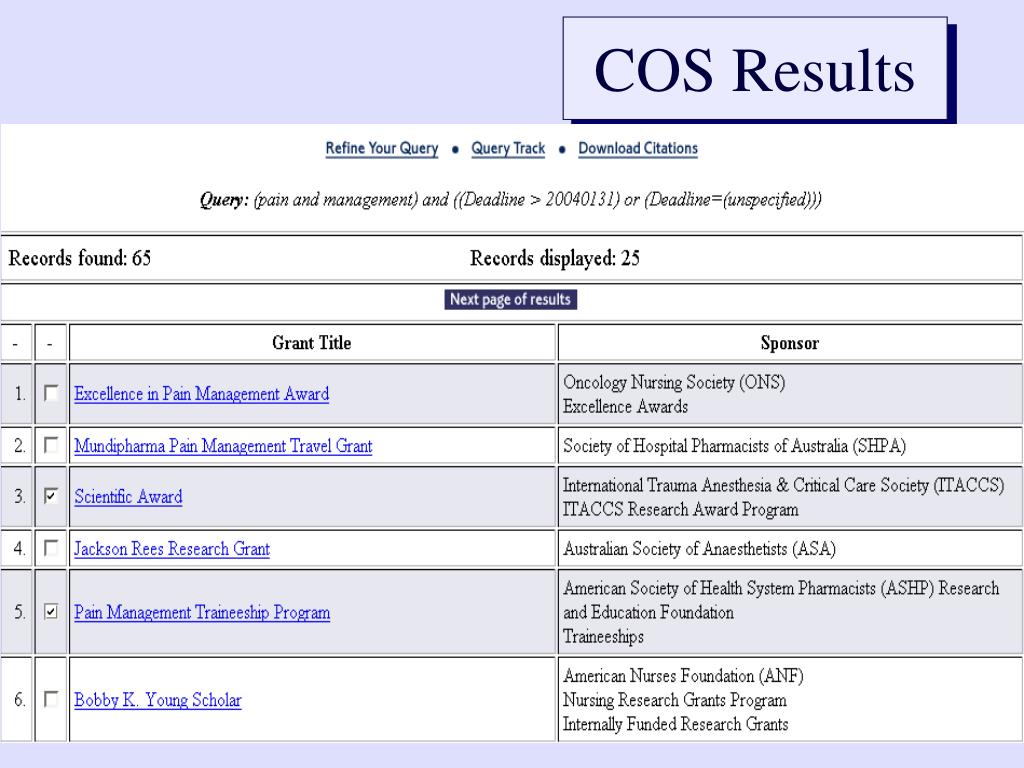Go to Next page of results

coord(510,299)
